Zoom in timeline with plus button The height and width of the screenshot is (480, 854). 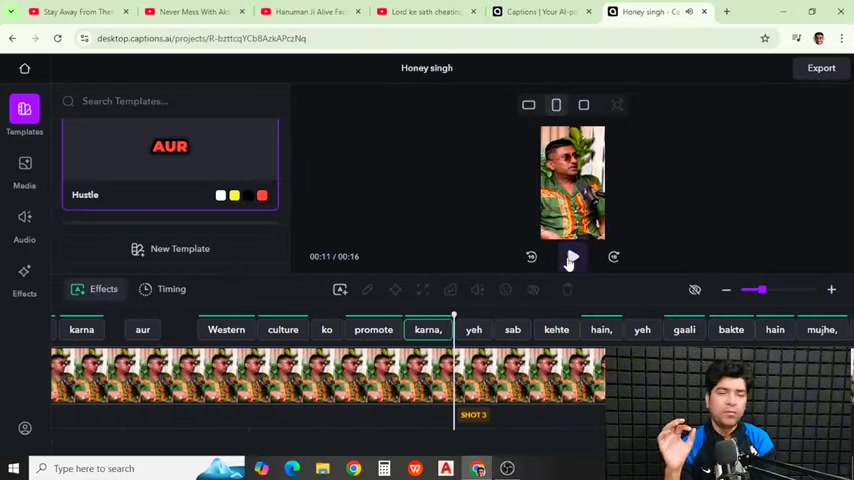point(832,290)
